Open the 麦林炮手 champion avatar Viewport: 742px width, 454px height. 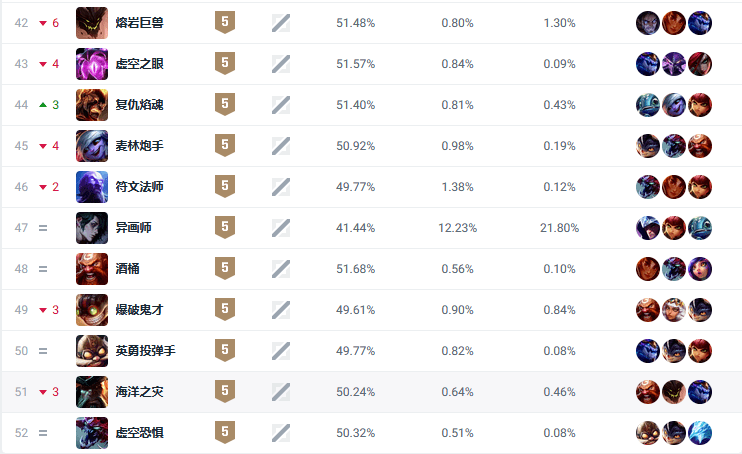pos(92,145)
